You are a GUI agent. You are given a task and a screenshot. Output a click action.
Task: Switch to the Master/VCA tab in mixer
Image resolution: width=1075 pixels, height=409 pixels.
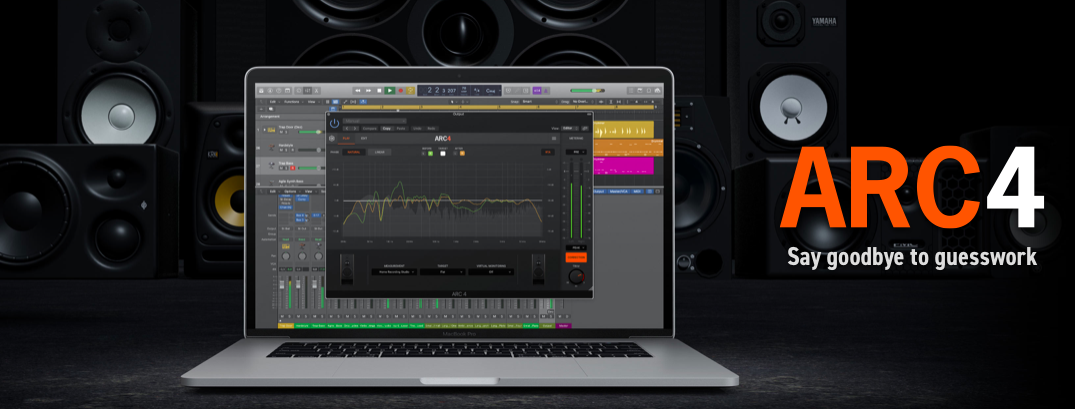pyautogui.click(x=618, y=191)
